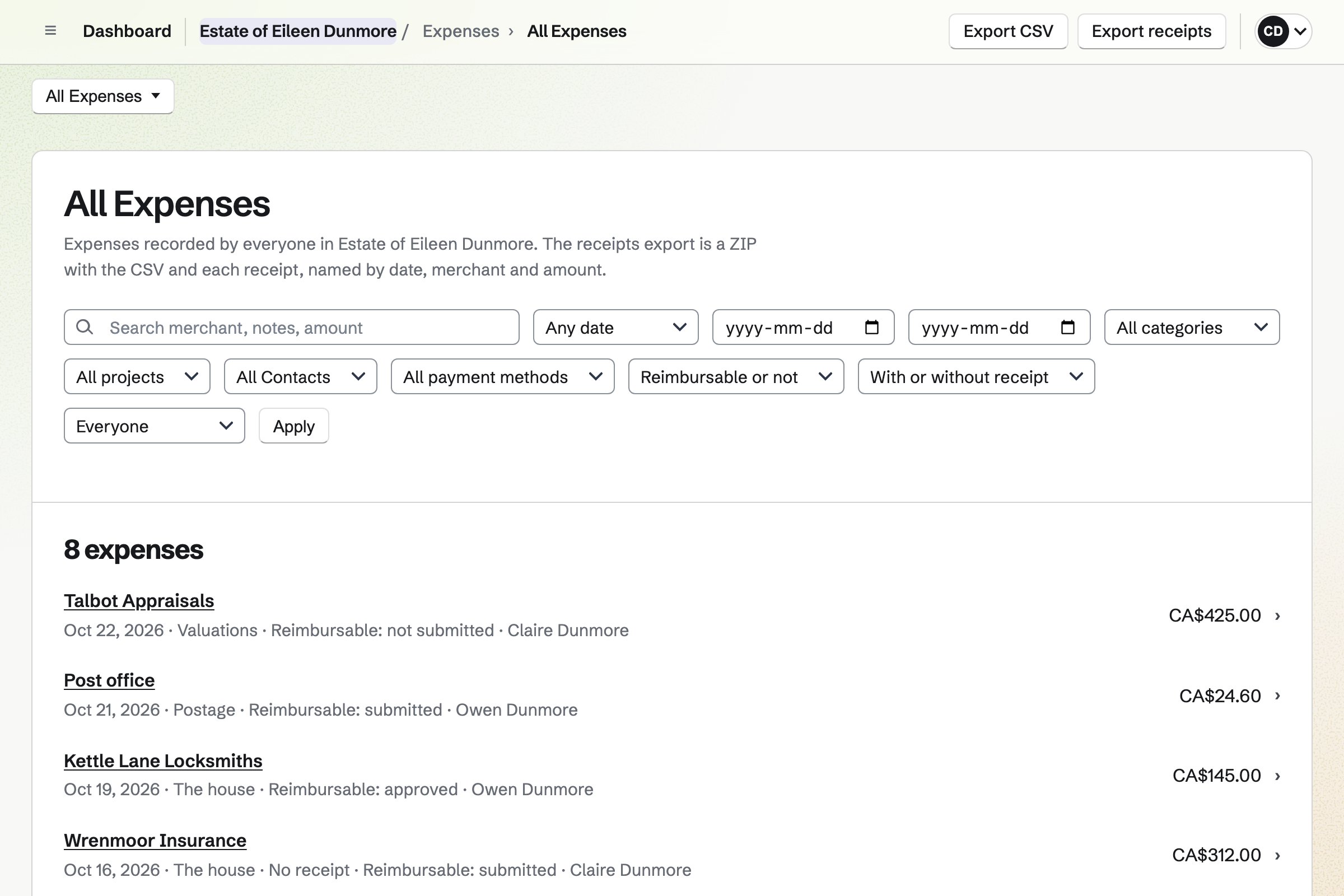This screenshot has width=1344, height=896.
Task: Open the Any date dropdown
Action: tap(615, 328)
